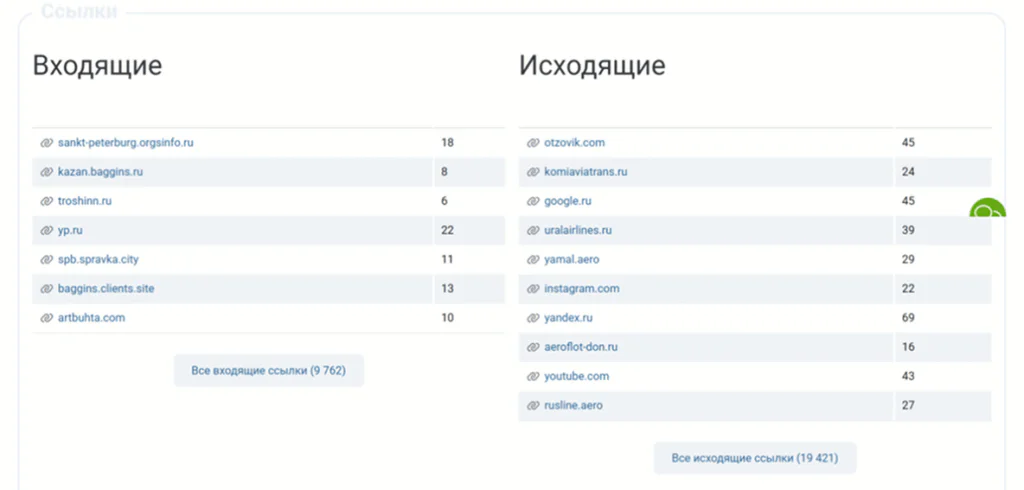Show all incoming links (9 762)
The image size is (1024, 490).
pos(268,371)
